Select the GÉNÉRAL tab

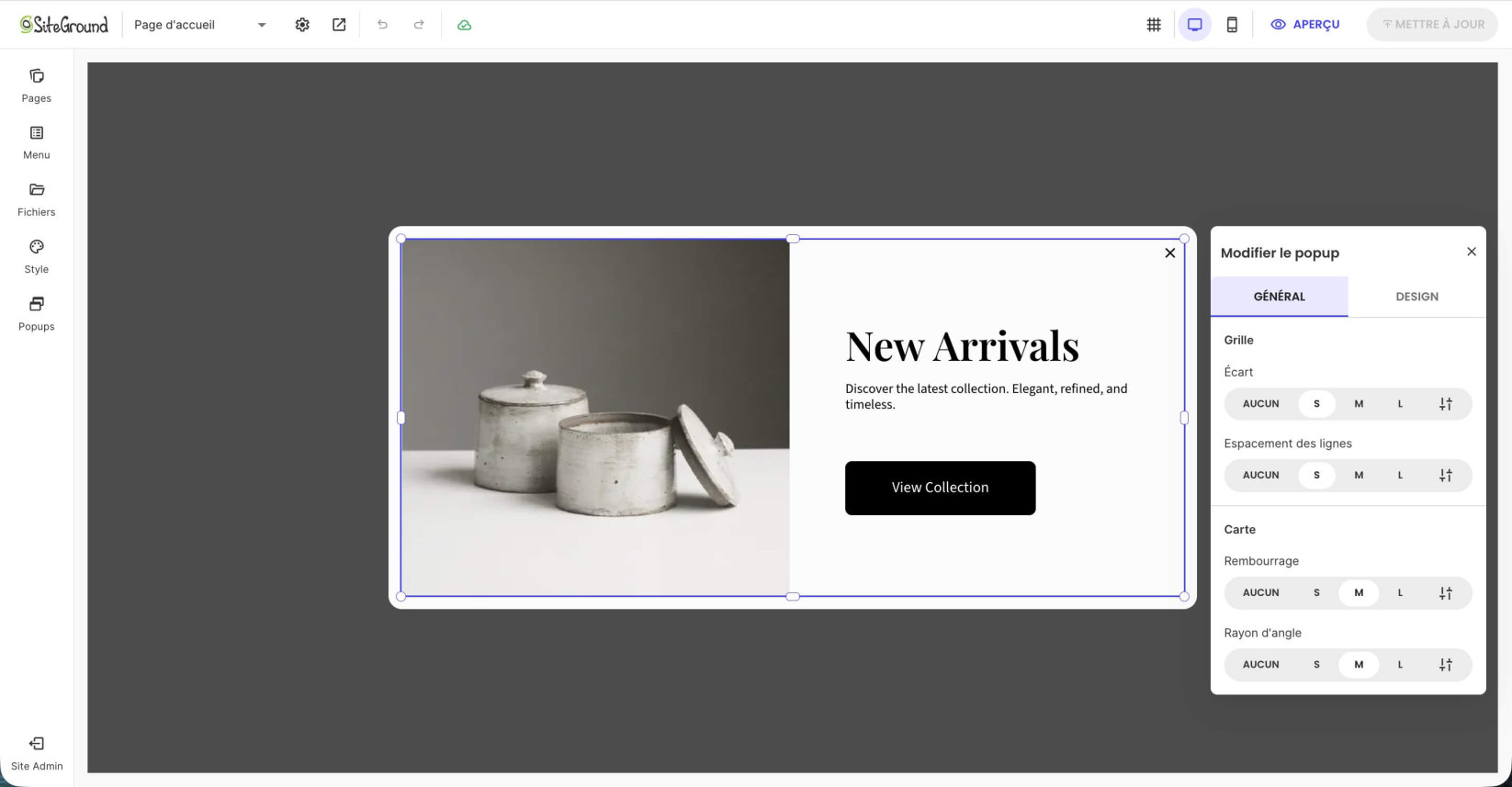pos(1279,297)
